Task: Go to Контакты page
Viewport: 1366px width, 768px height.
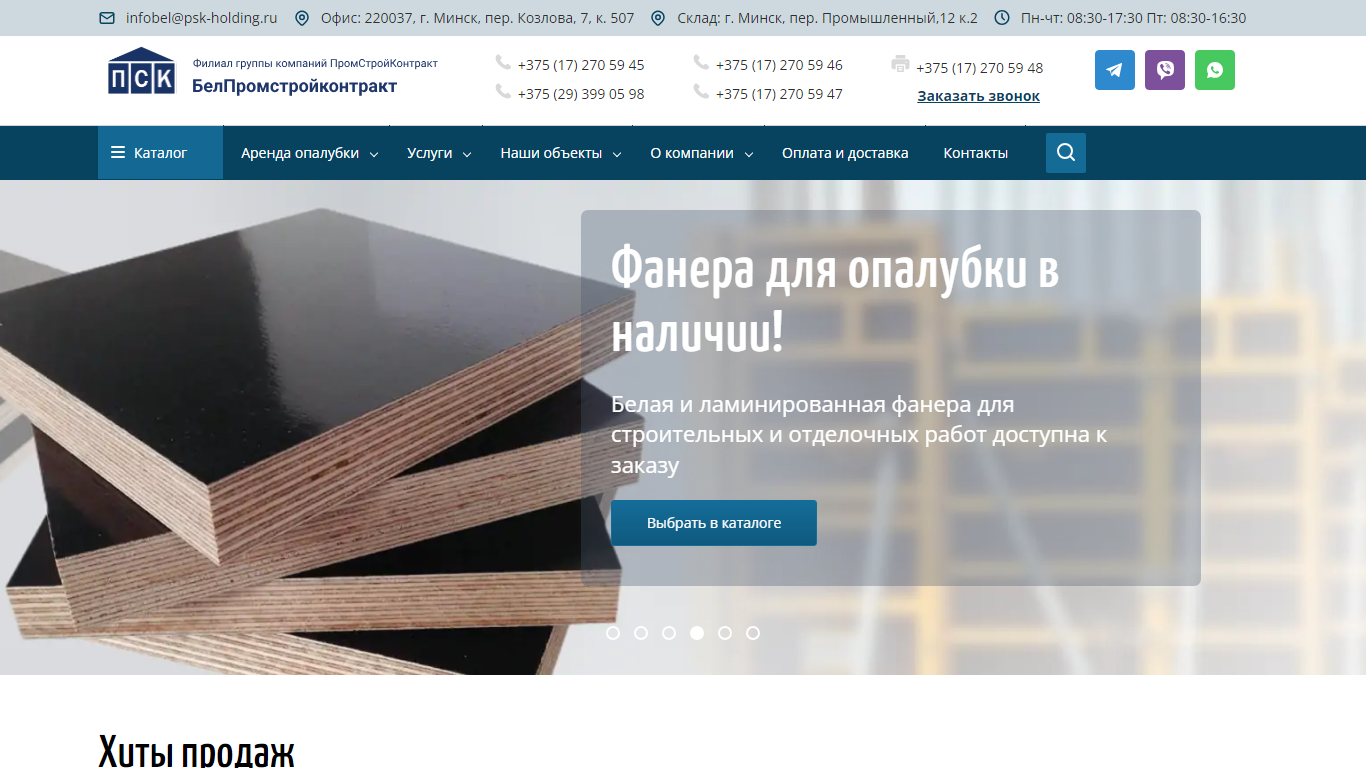Action: coord(976,153)
